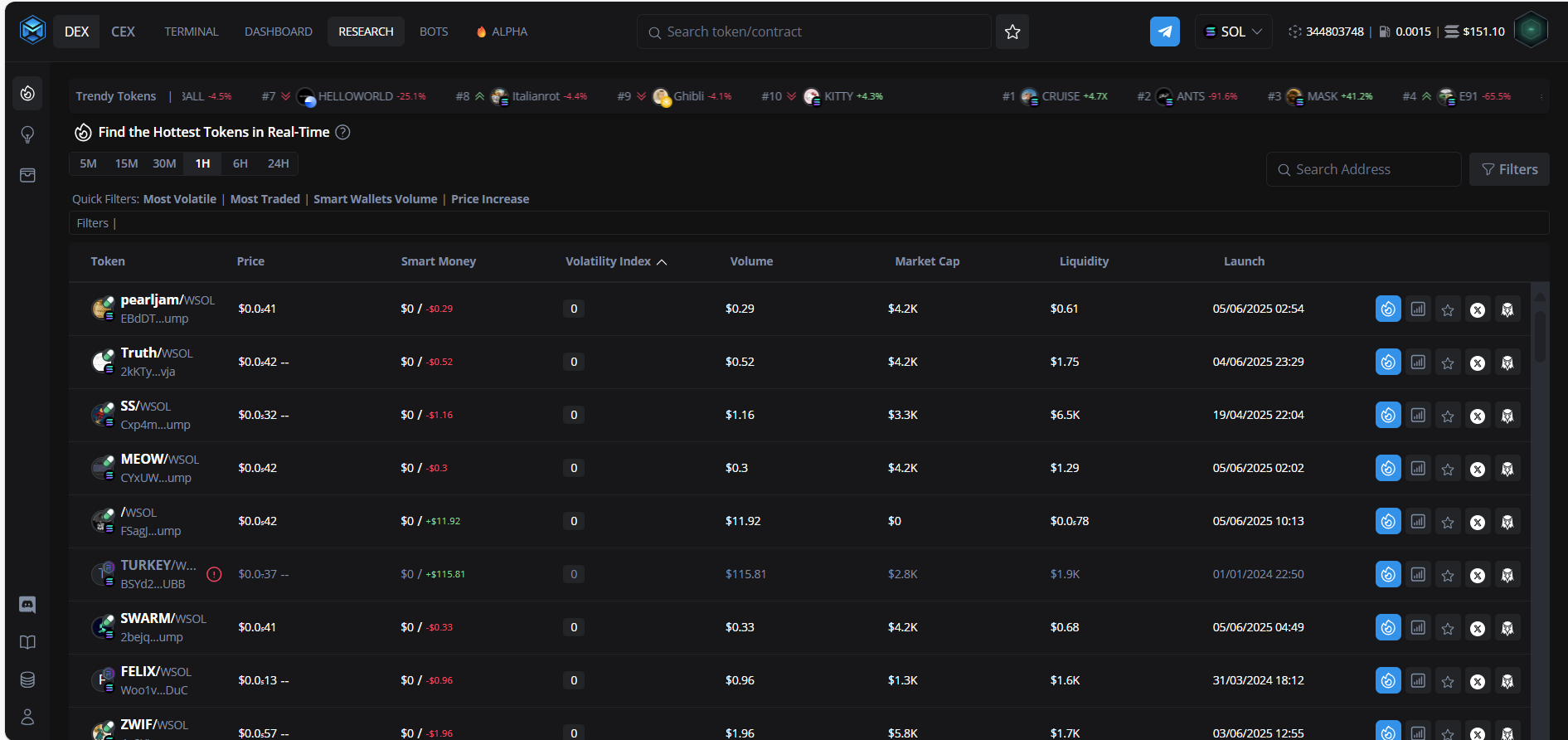Click the help question mark next to heading

(342, 132)
